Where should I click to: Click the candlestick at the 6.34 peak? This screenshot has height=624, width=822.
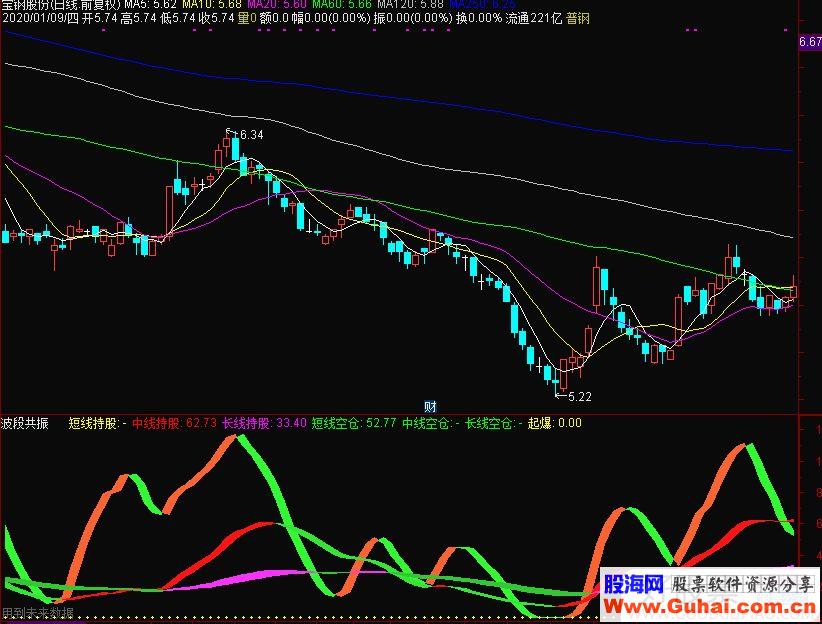tap(227, 143)
